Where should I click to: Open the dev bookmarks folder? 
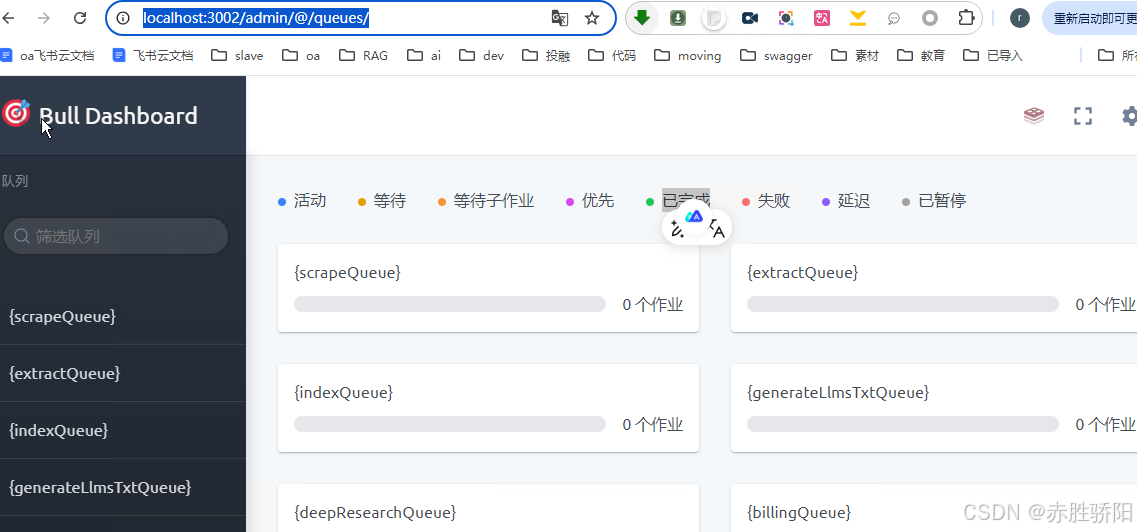tap(481, 55)
